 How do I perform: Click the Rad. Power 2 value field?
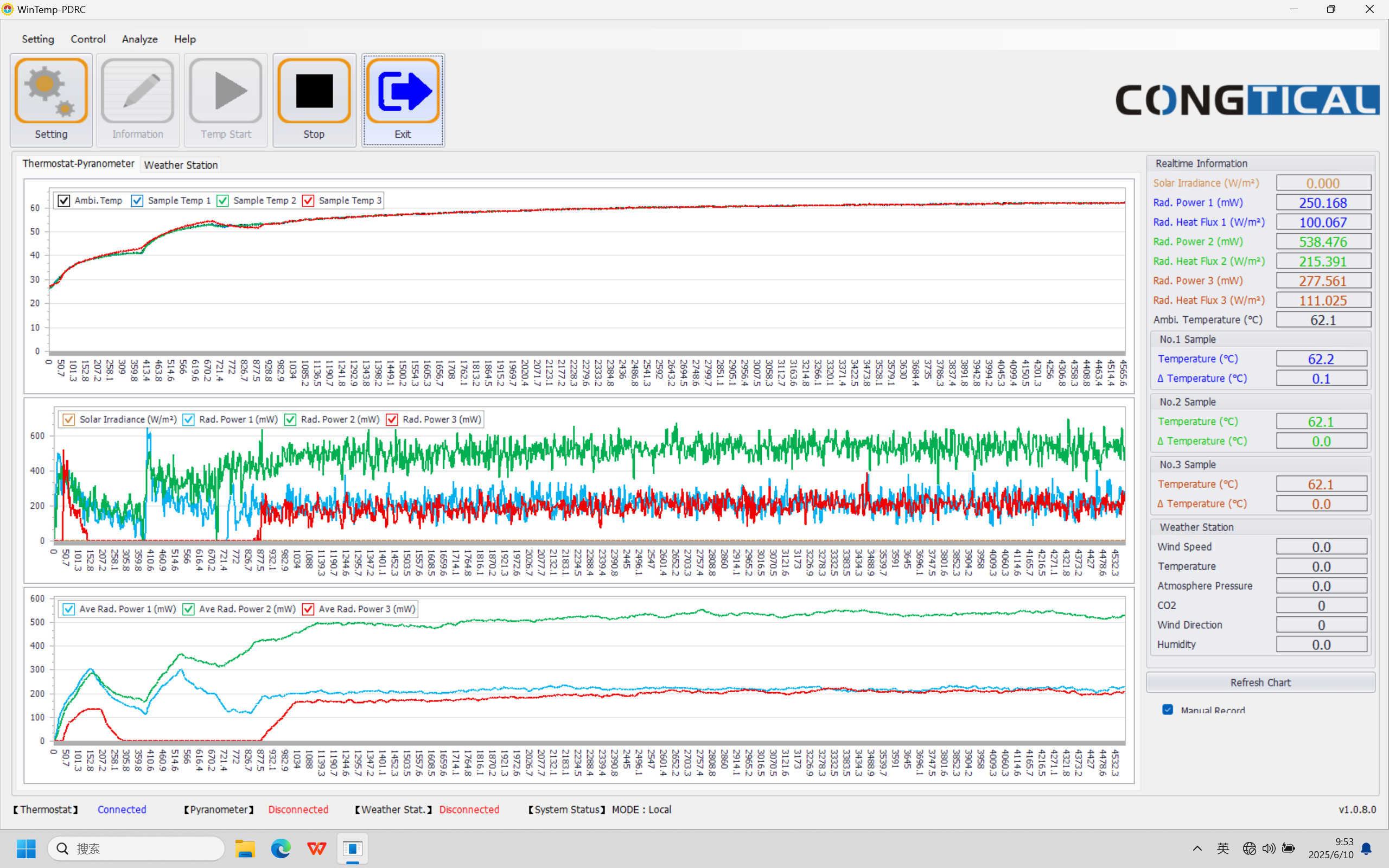click(x=1323, y=242)
